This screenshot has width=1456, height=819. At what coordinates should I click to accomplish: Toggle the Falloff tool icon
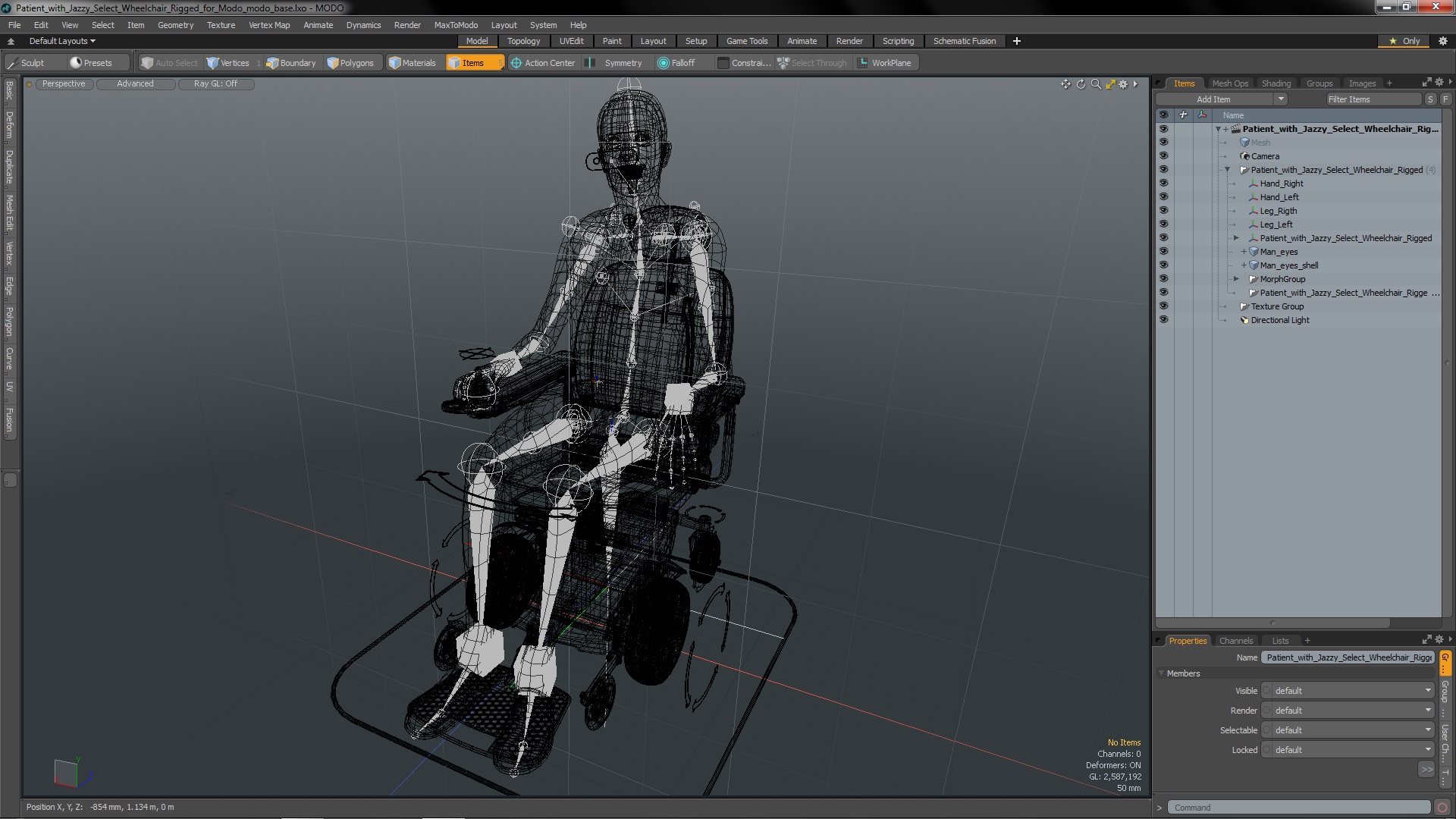pyautogui.click(x=661, y=63)
